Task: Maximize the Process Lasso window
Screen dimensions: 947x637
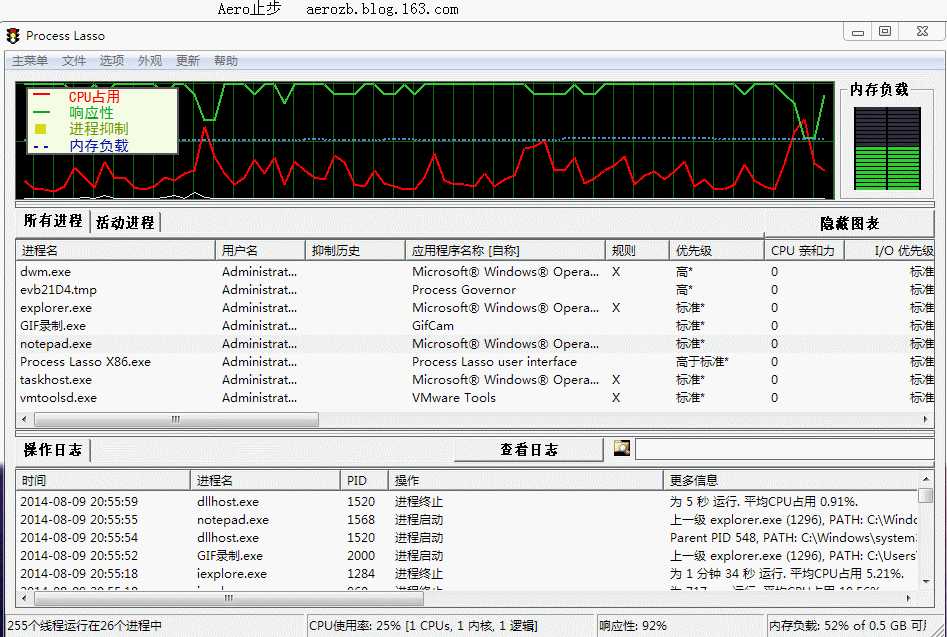Action: tap(885, 31)
